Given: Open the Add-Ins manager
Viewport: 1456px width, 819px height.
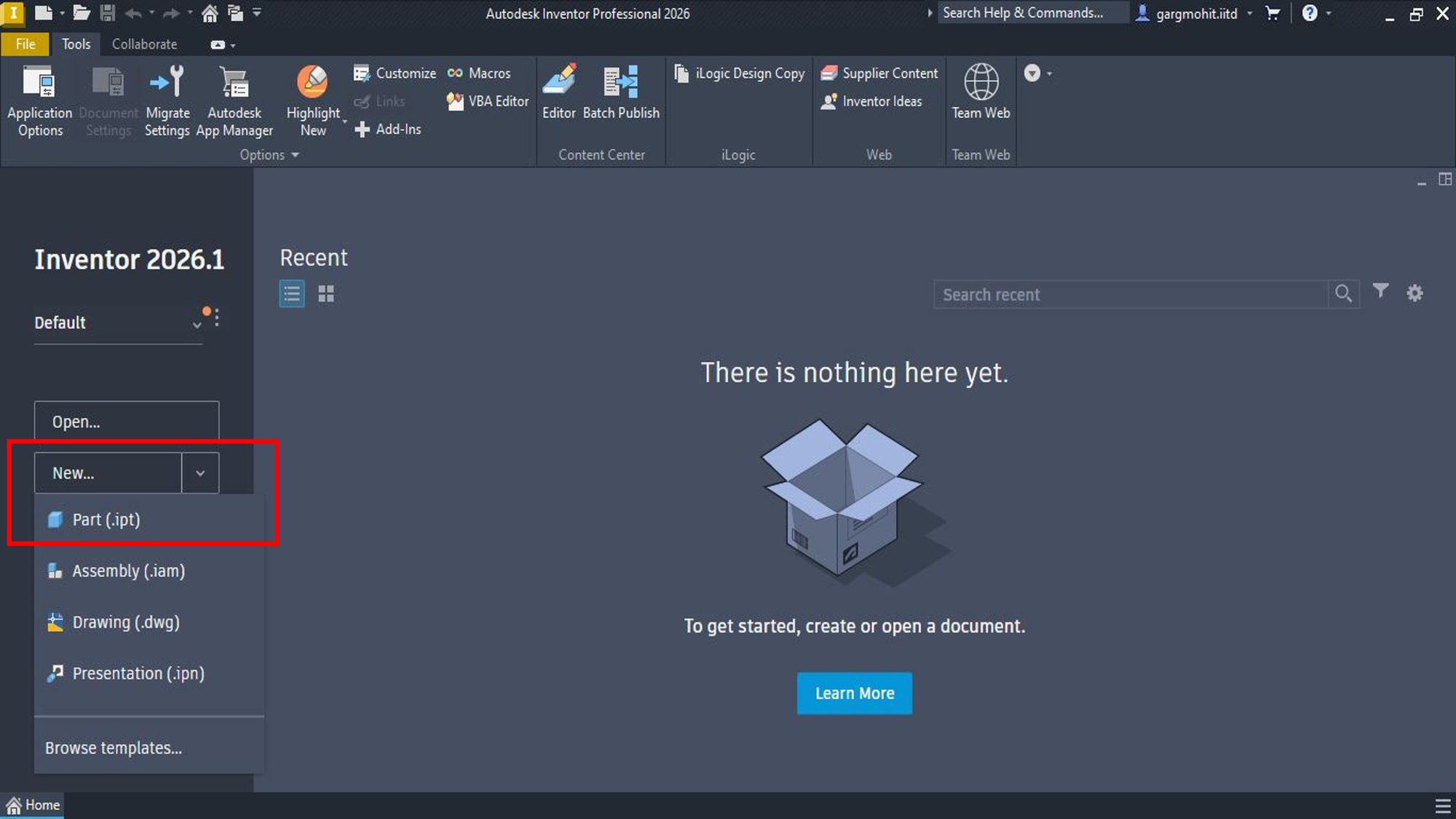Looking at the screenshot, I should [387, 129].
